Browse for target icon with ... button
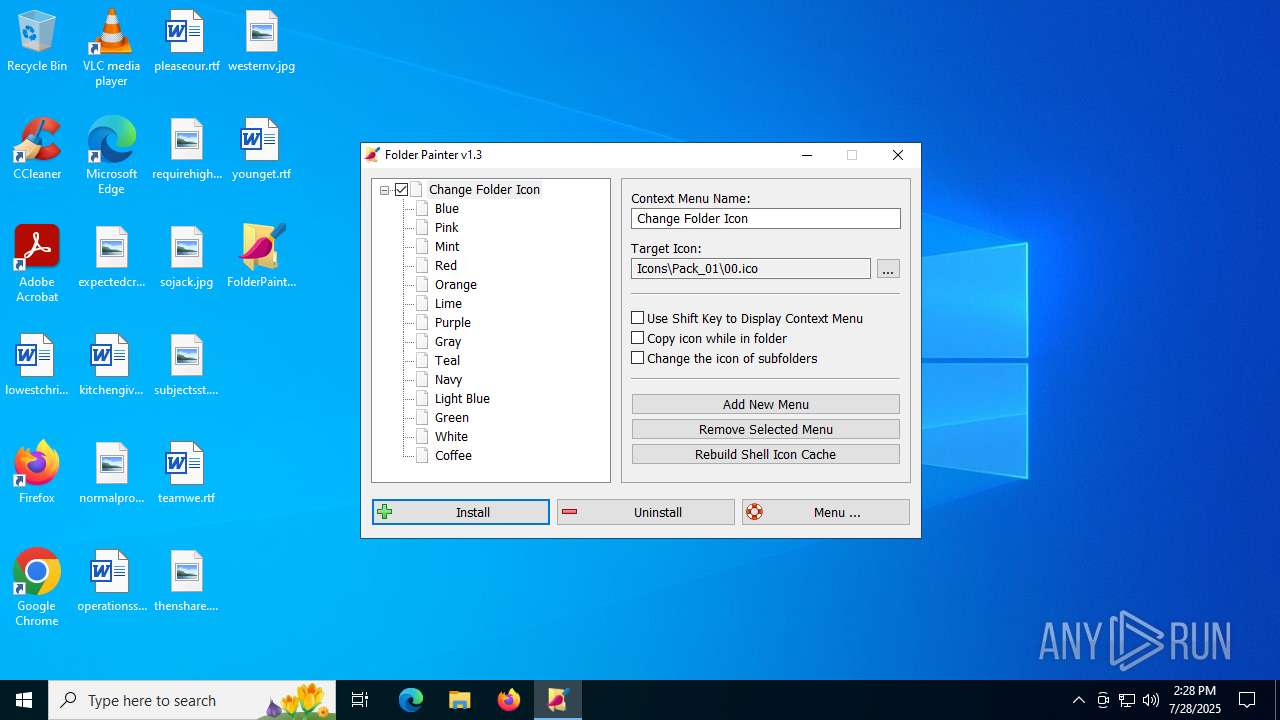 (888, 269)
